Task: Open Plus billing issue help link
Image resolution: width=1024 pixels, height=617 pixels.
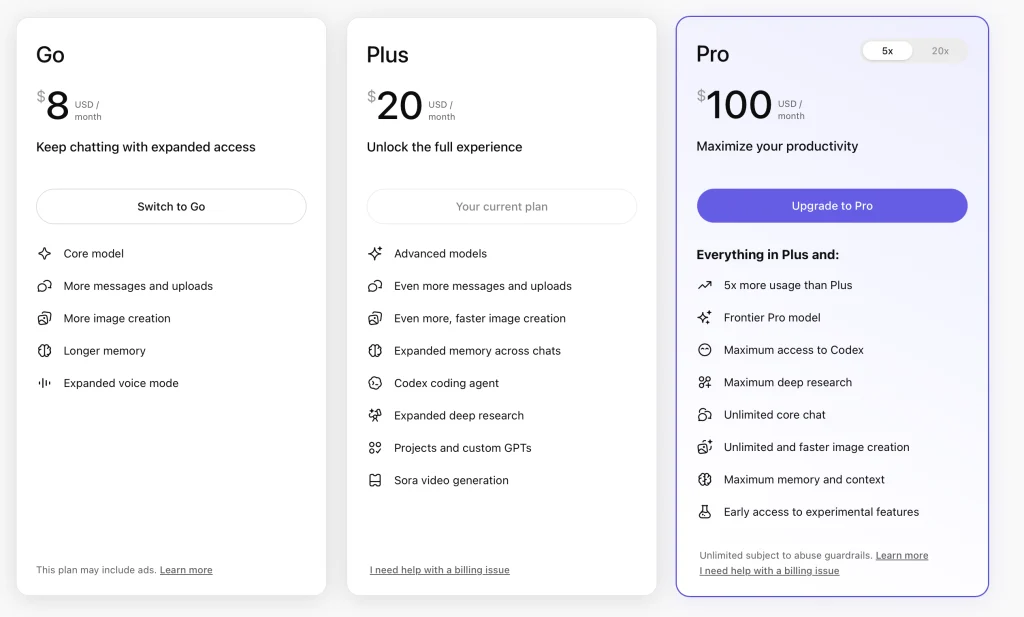Action: (x=440, y=570)
